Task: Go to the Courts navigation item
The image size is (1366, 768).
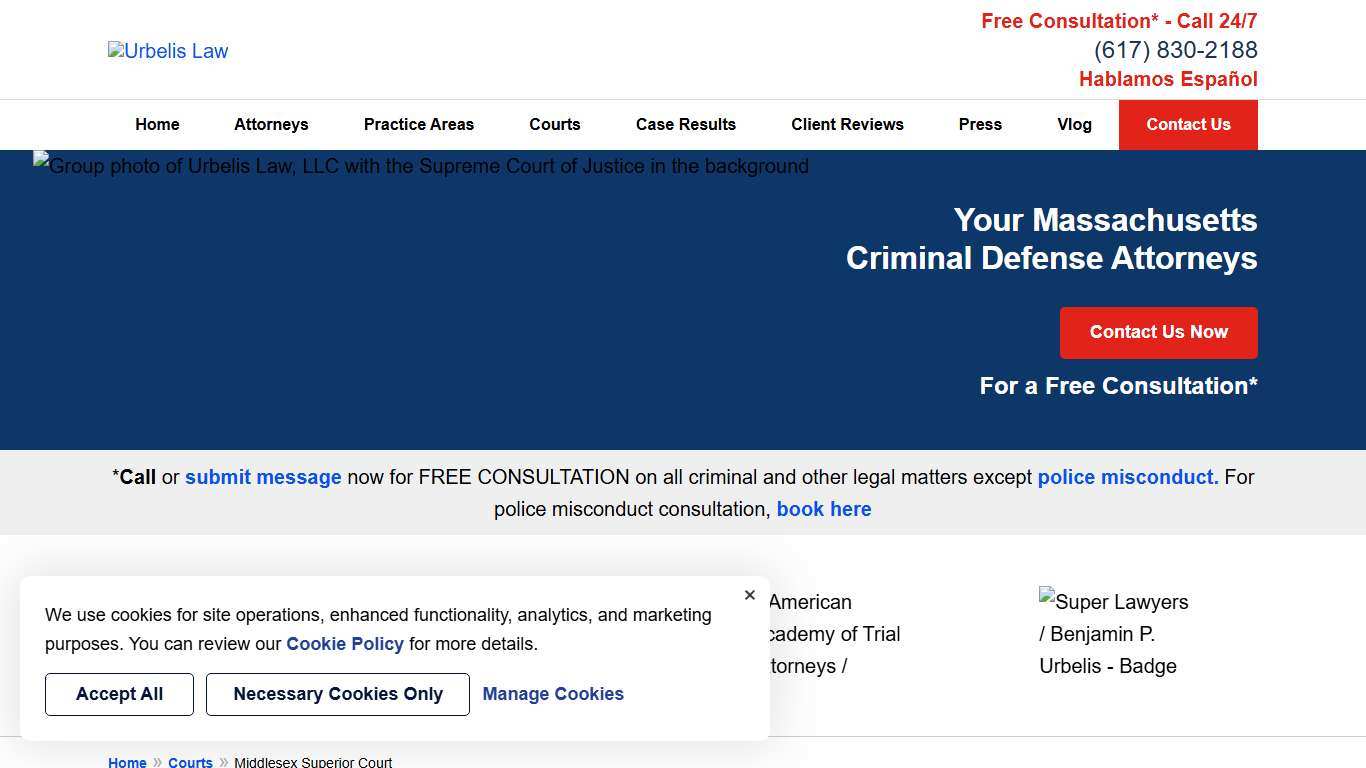Action: [x=555, y=124]
